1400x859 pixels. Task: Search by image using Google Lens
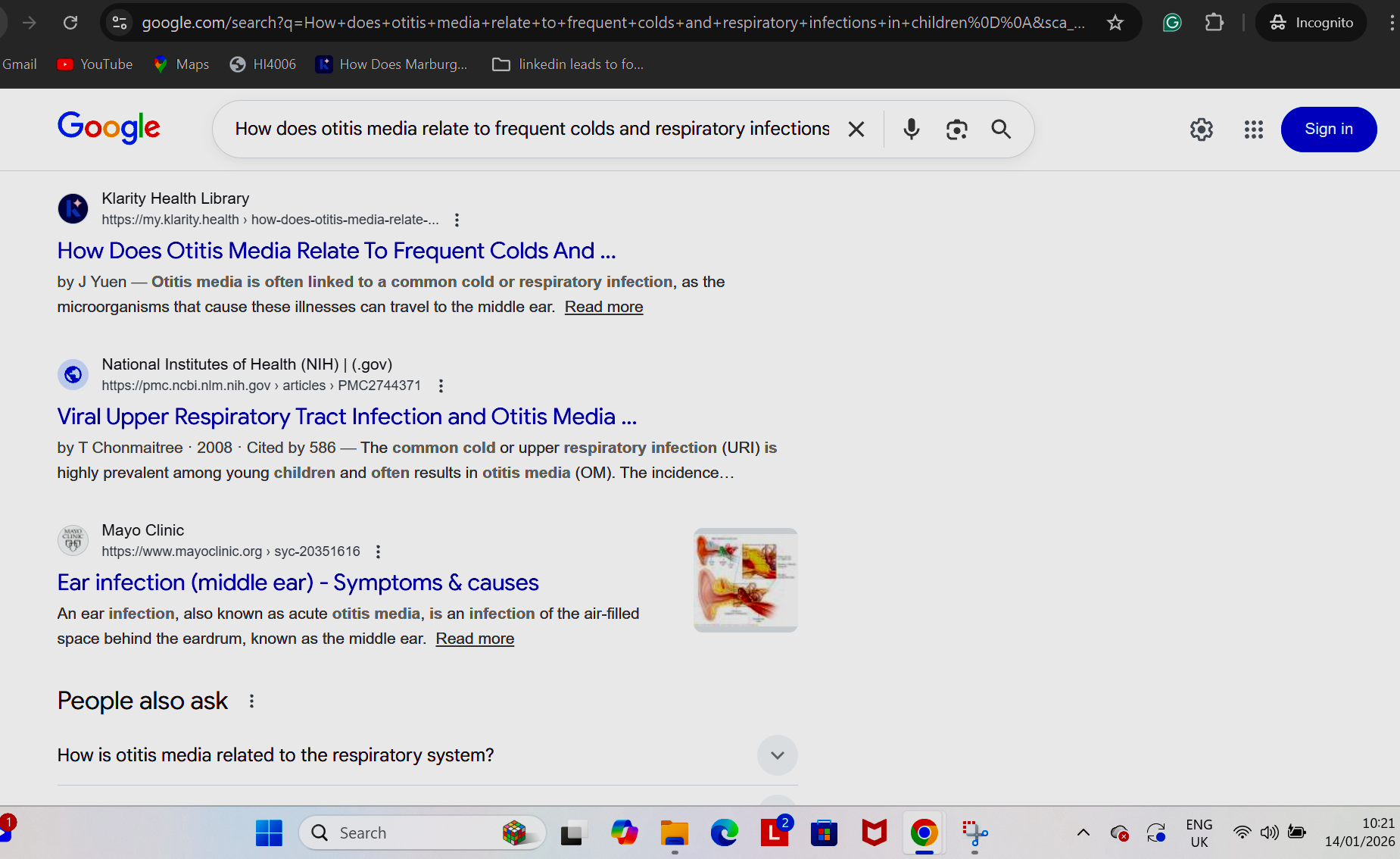[956, 129]
